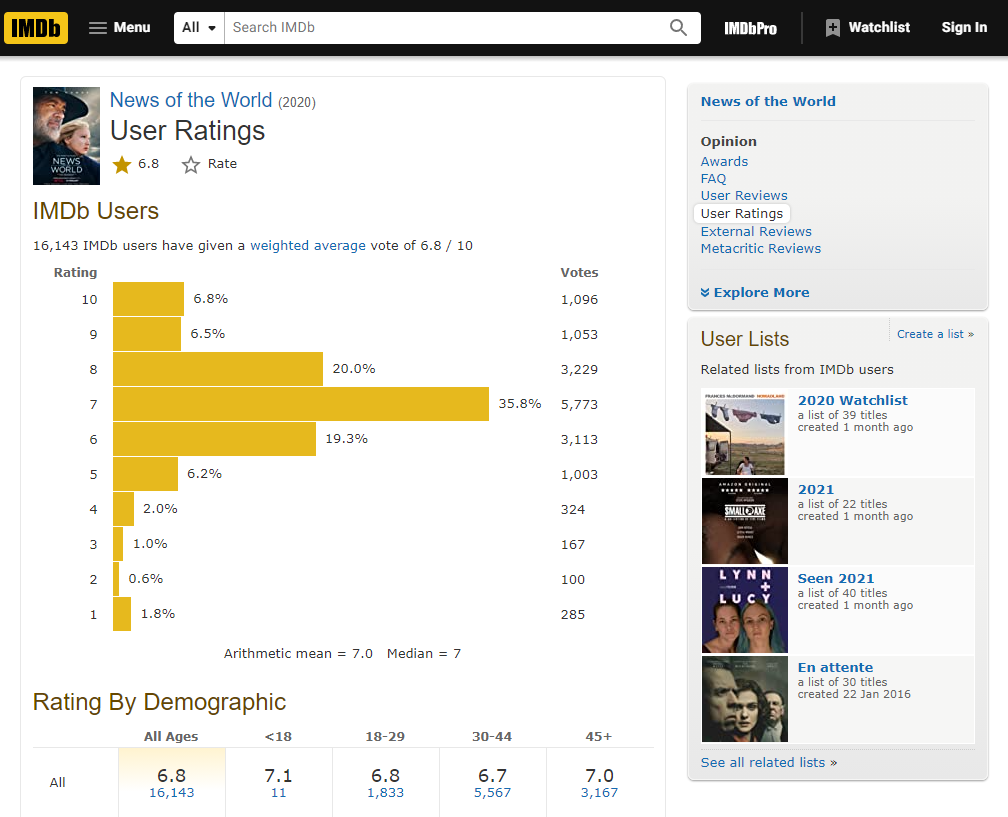The width and height of the screenshot is (1008, 817).
Task: Select the 1,096 votes value
Action: 579,300
